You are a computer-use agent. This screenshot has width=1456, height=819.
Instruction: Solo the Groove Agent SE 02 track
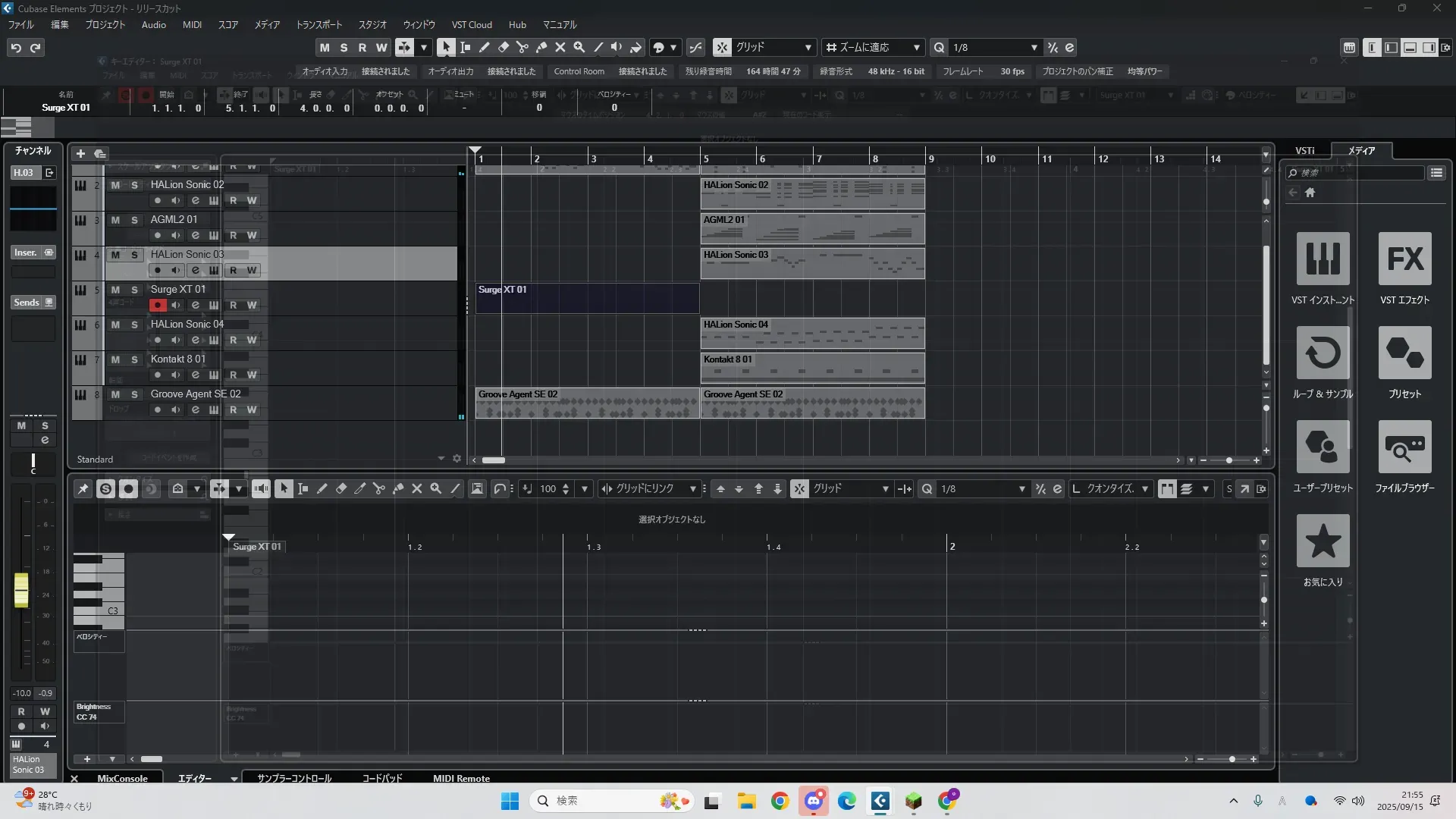[134, 394]
